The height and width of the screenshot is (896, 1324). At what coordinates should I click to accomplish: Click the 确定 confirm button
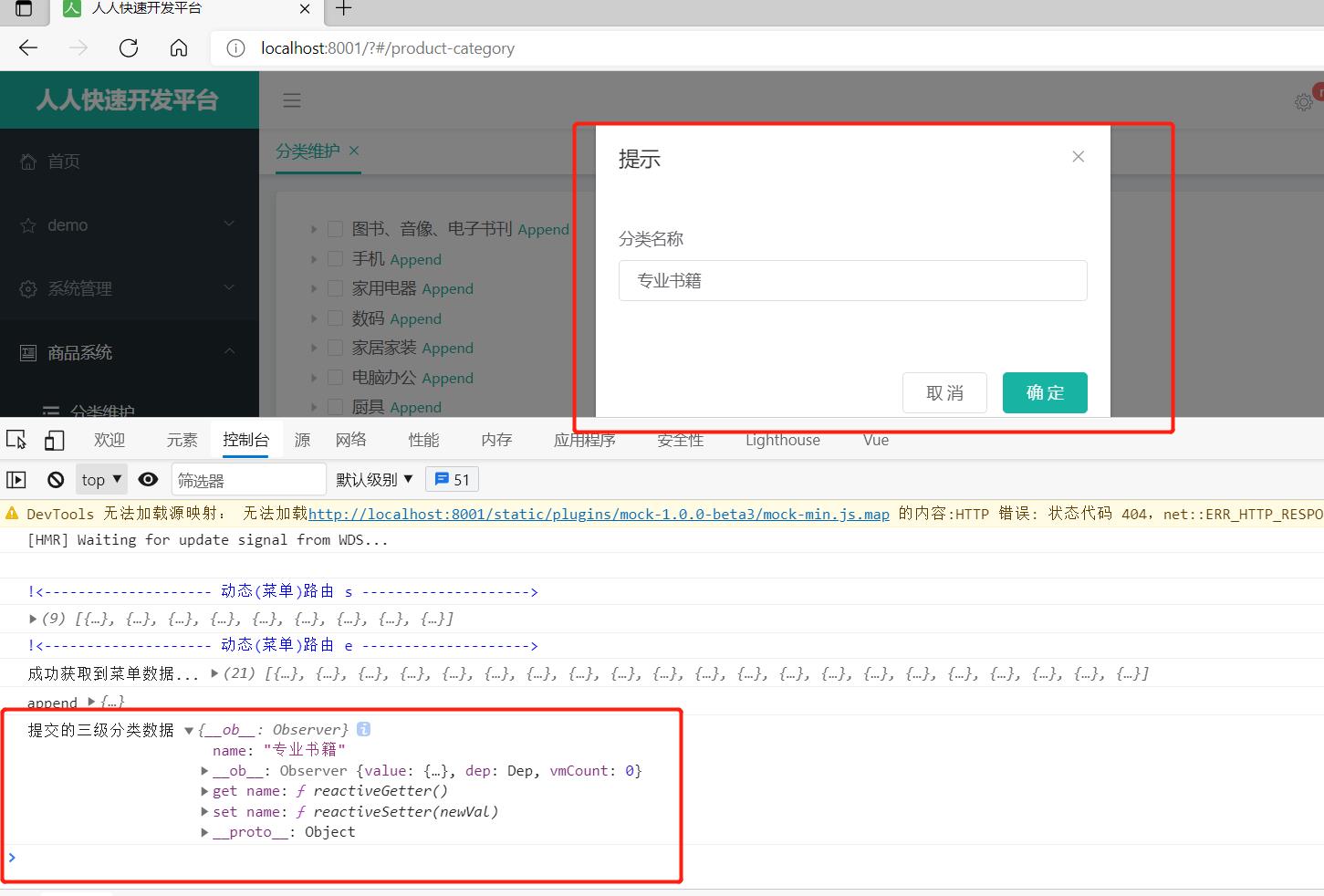coord(1045,392)
